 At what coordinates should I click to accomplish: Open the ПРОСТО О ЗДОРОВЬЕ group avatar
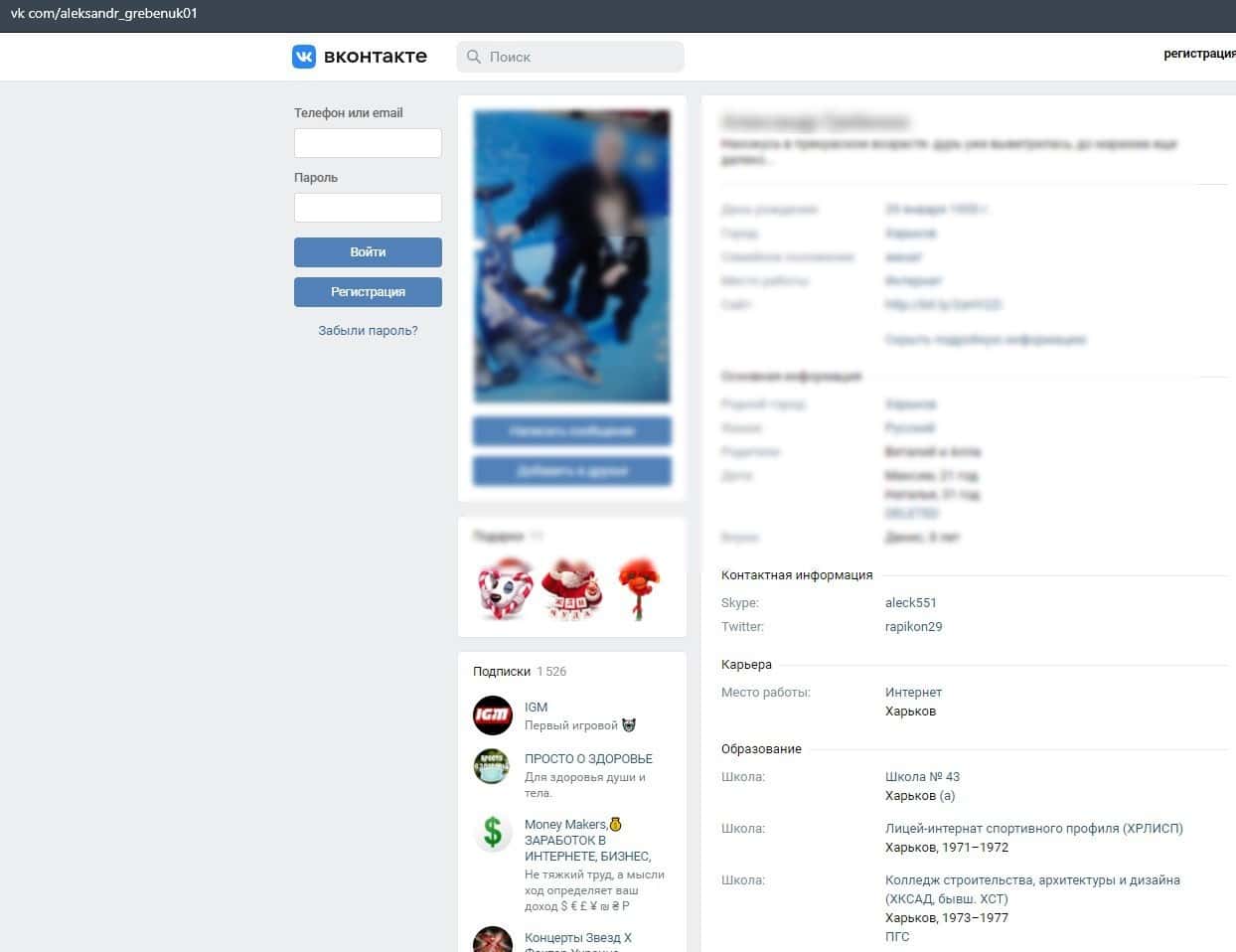492,767
